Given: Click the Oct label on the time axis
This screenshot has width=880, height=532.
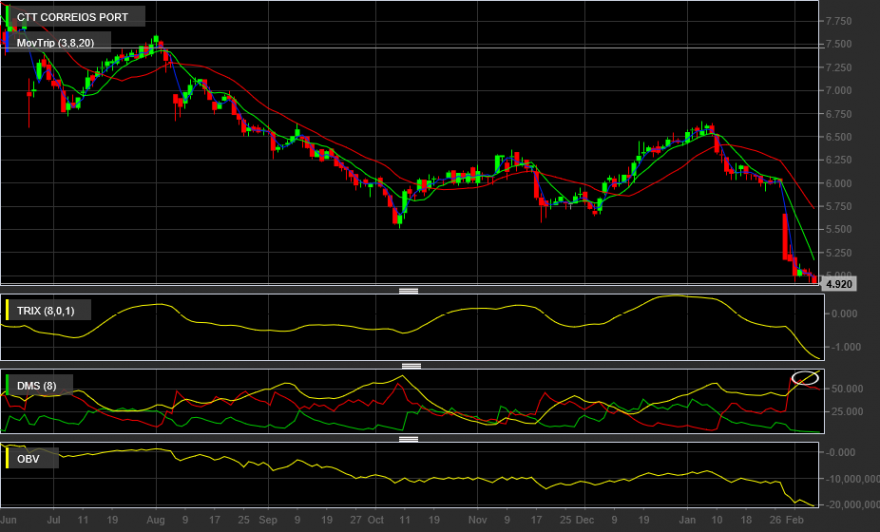Looking at the screenshot, I should click(375, 520).
